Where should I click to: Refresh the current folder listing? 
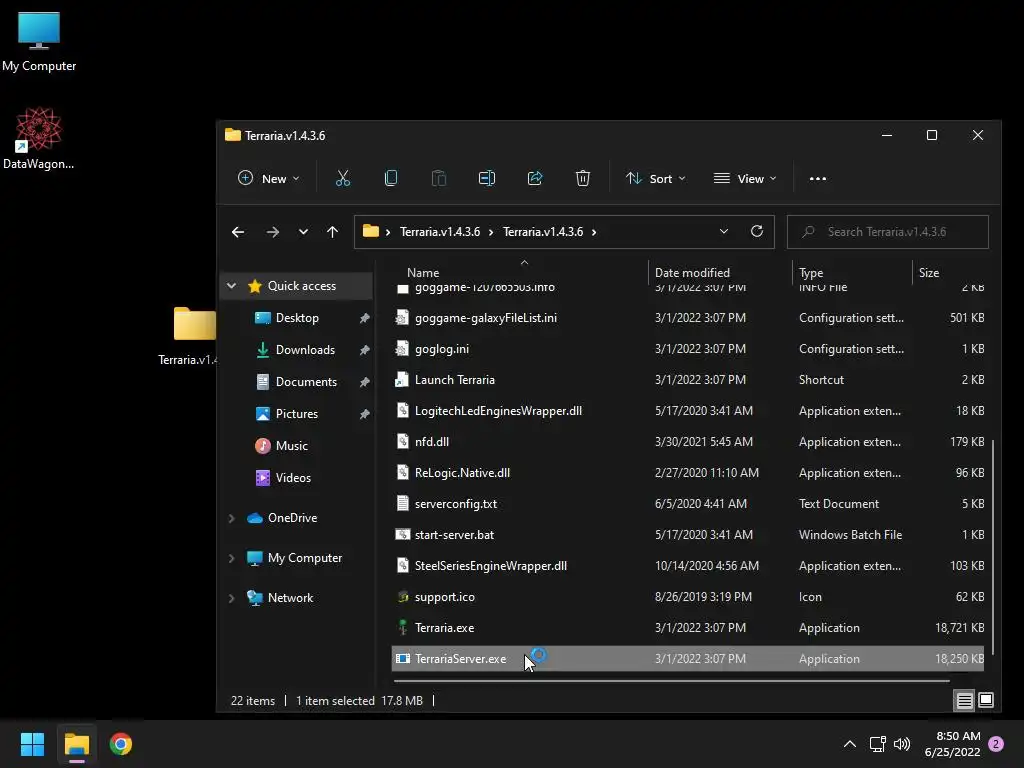point(757,231)
